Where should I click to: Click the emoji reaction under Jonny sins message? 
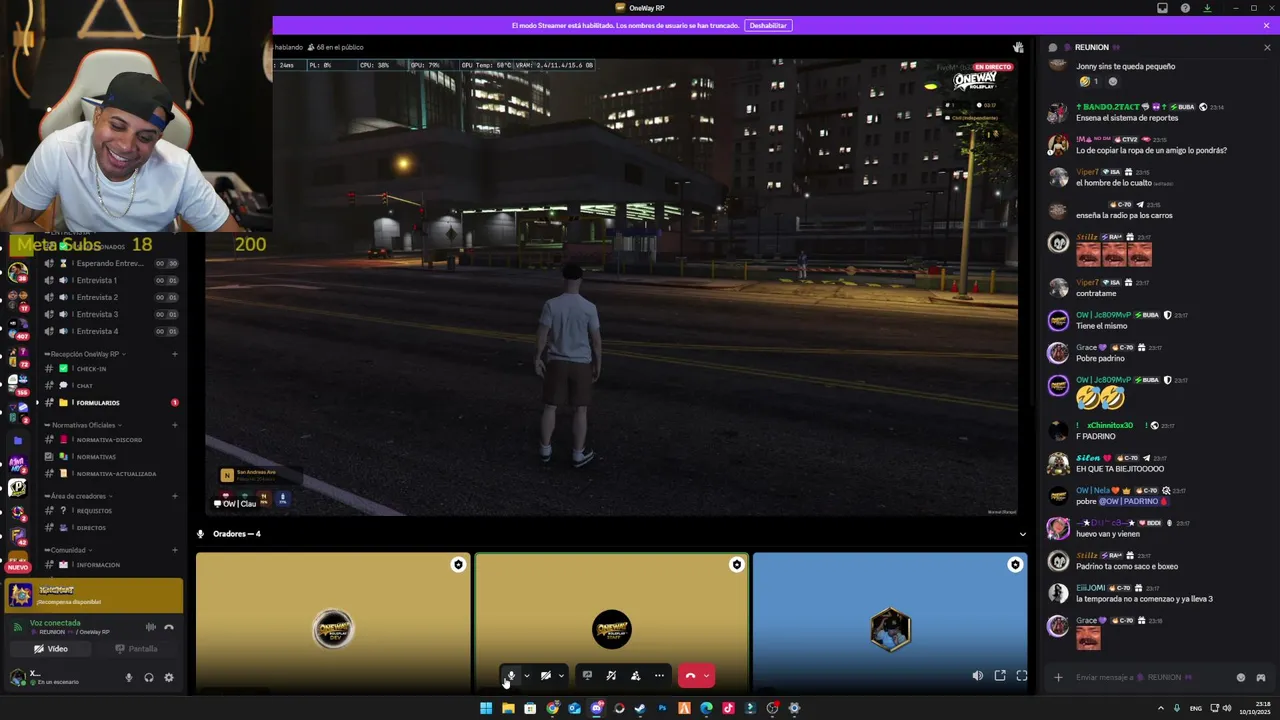pyautogui.click(x=1088, y=82)
